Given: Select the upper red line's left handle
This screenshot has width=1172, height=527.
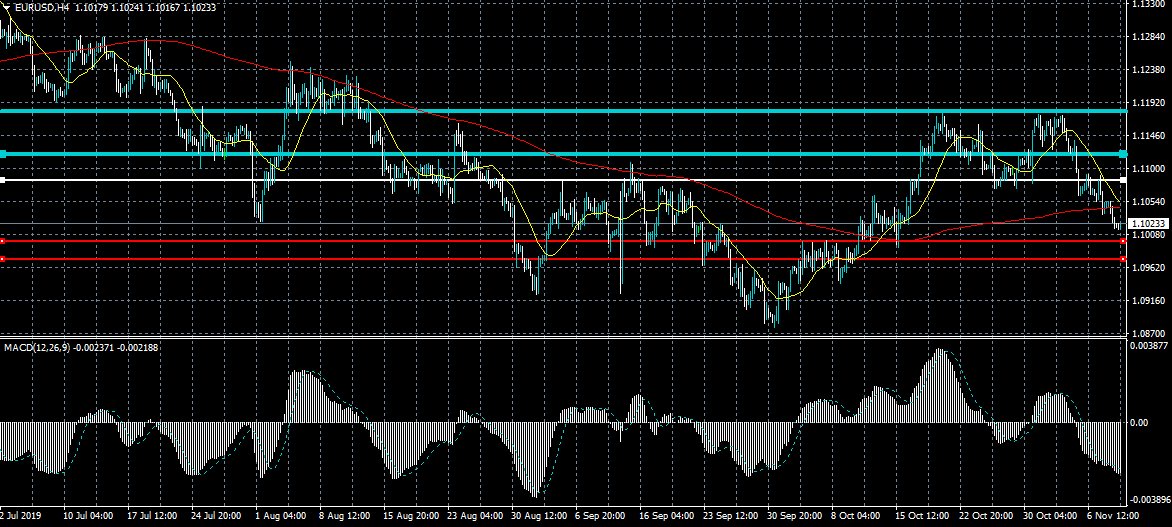Looking at the screenshot, I should pos(3,241).
